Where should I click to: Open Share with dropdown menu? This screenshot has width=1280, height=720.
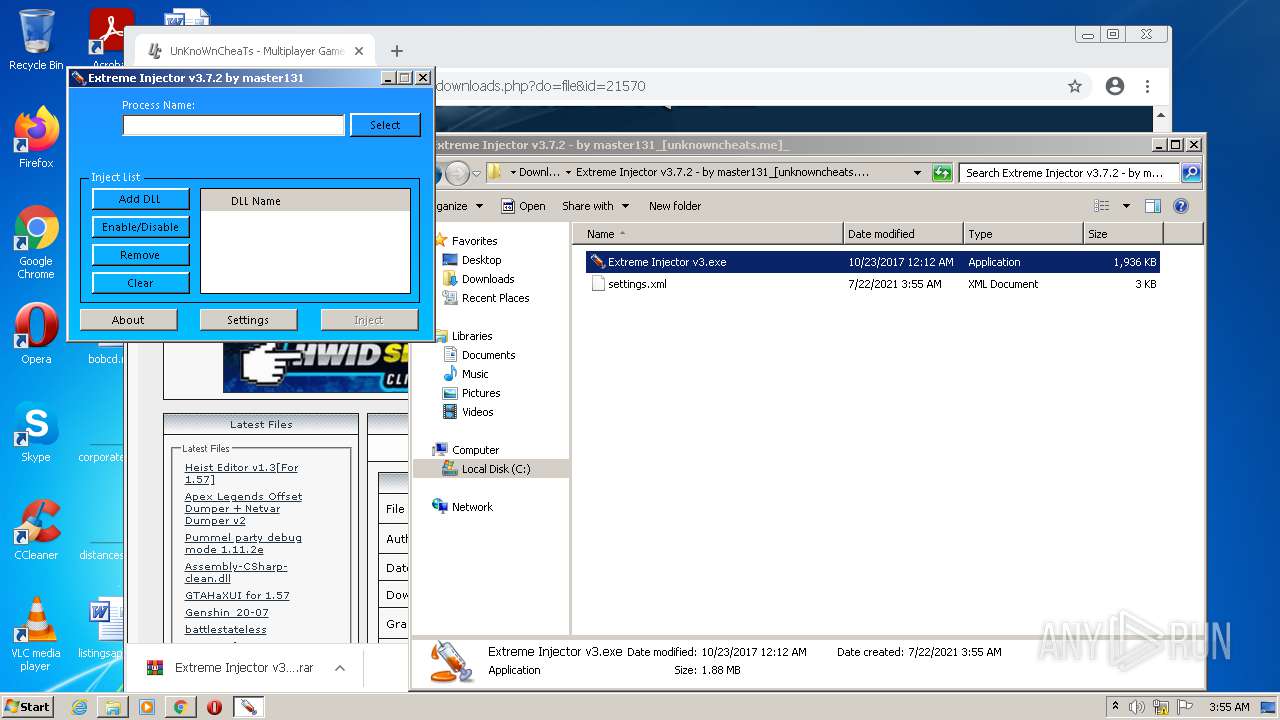click(596, 206)
